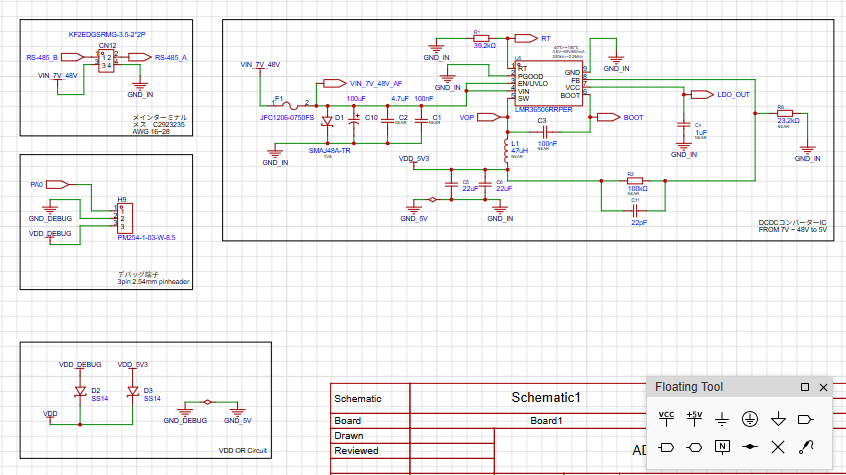Select the junction dot tool
This screenshot has height=475, width=846.
click(750, 446)
